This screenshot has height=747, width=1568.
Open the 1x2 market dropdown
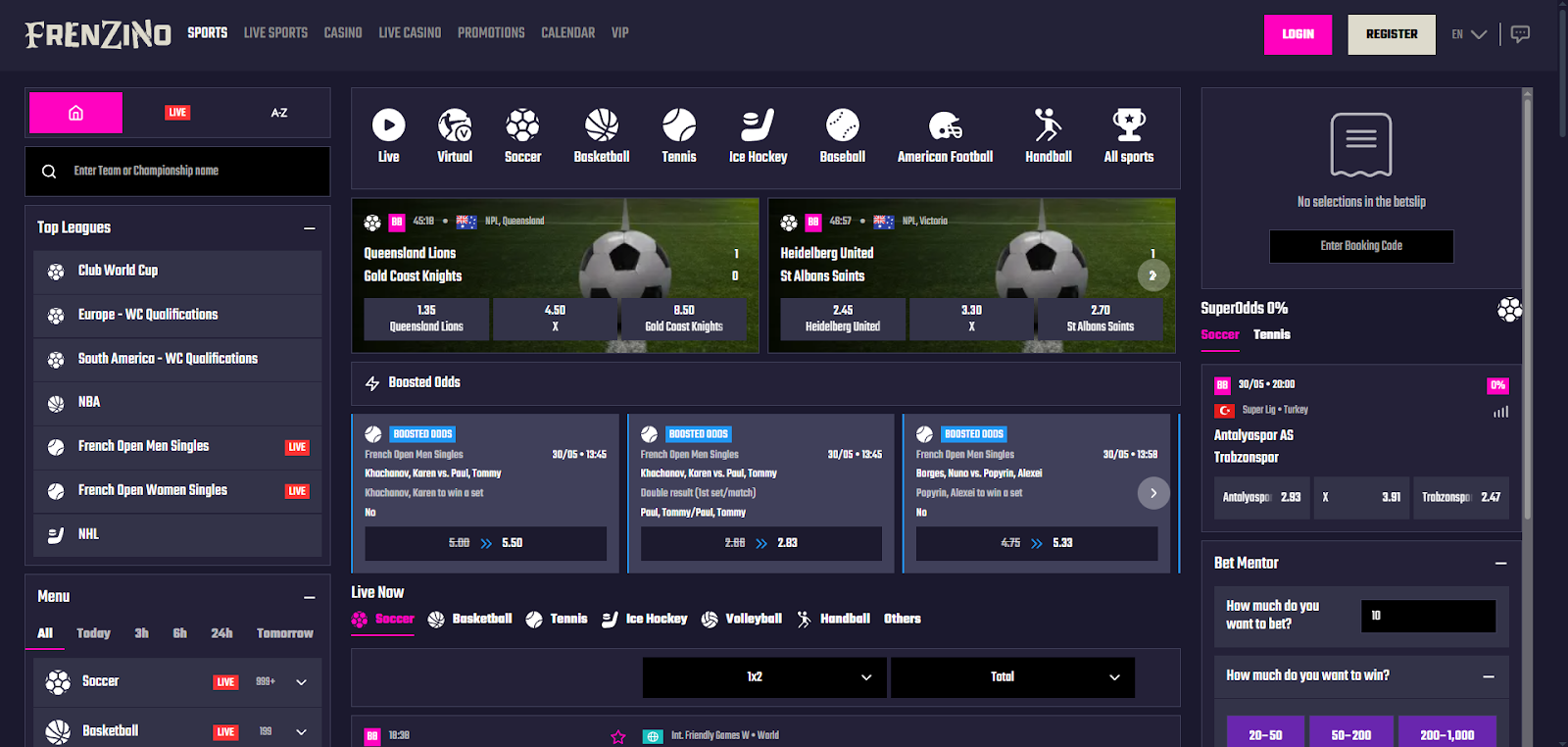pyautogui.click(x=764, y=677)
